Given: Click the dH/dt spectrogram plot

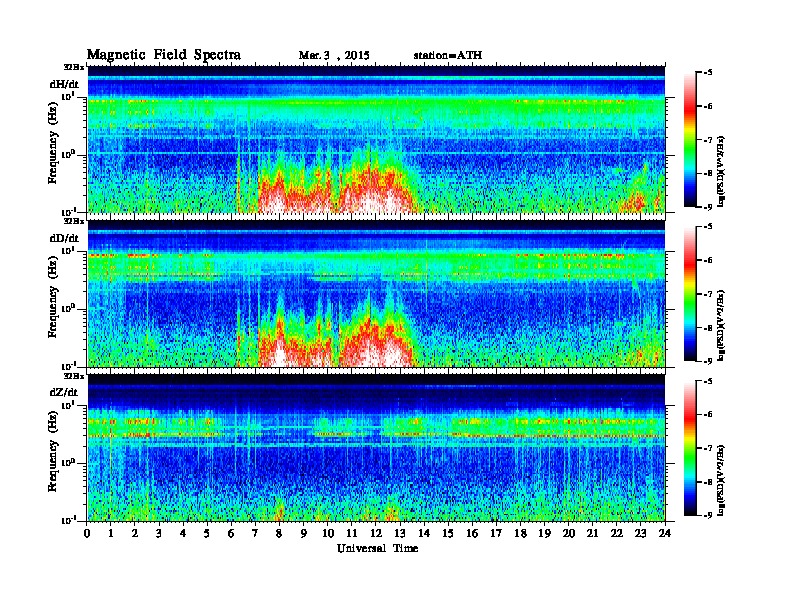Looking at the screenshot, I should click(376, 139).
